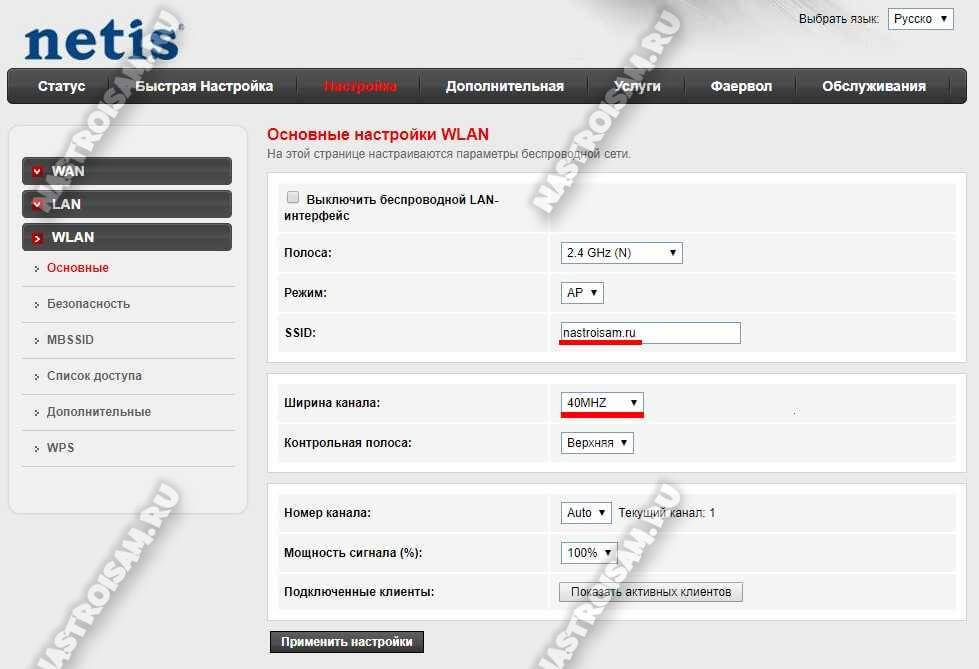Select the MBSSID sidebar item
Image resolution: width=979 pixels, height=669 pixels.
coord(70,340)
